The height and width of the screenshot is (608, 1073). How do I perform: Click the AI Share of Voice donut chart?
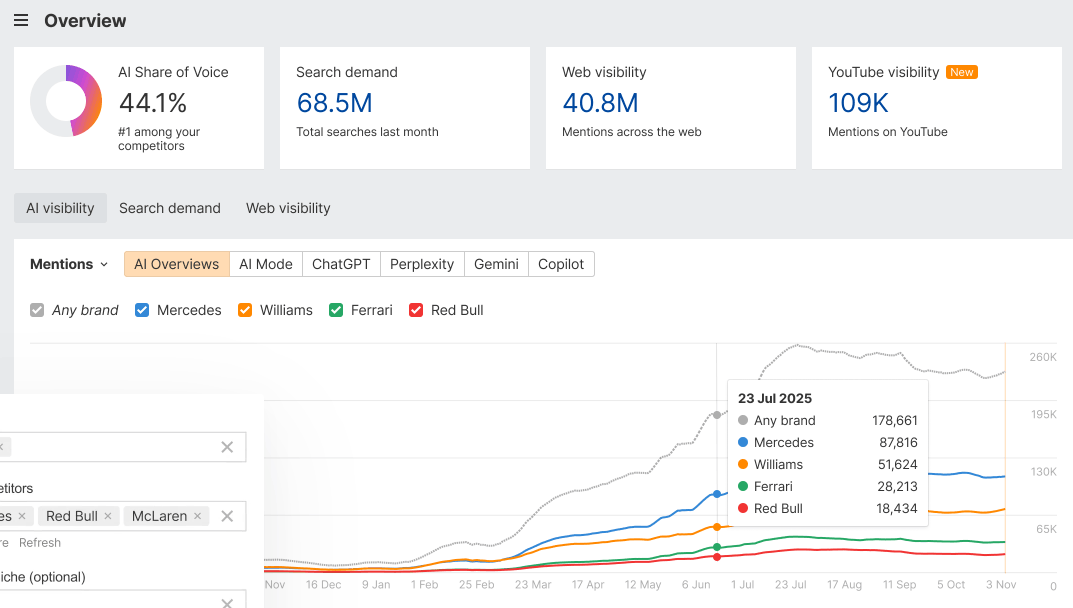pyautogui.click(x=66, y=101)
